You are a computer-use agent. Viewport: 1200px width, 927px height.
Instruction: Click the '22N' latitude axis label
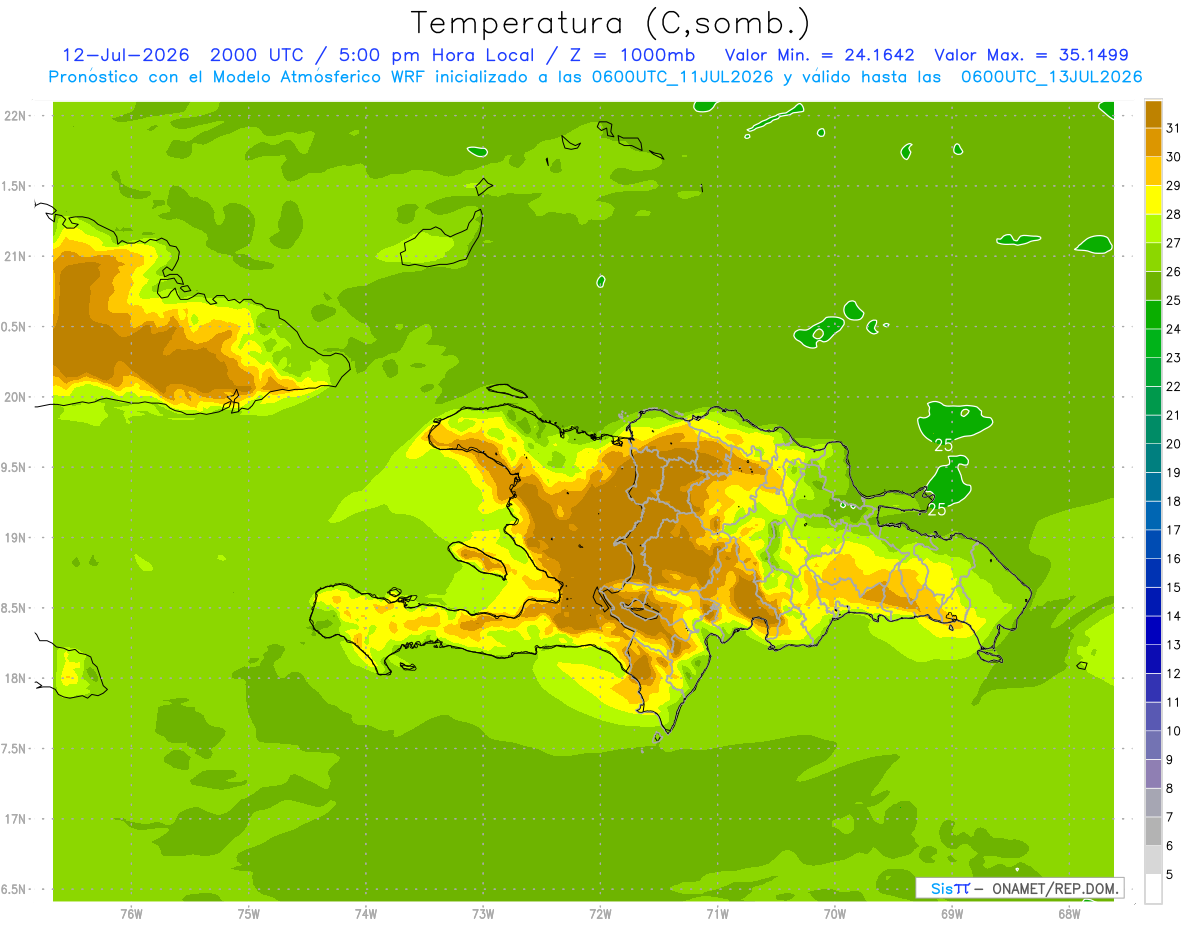click(x=15, y=116)
